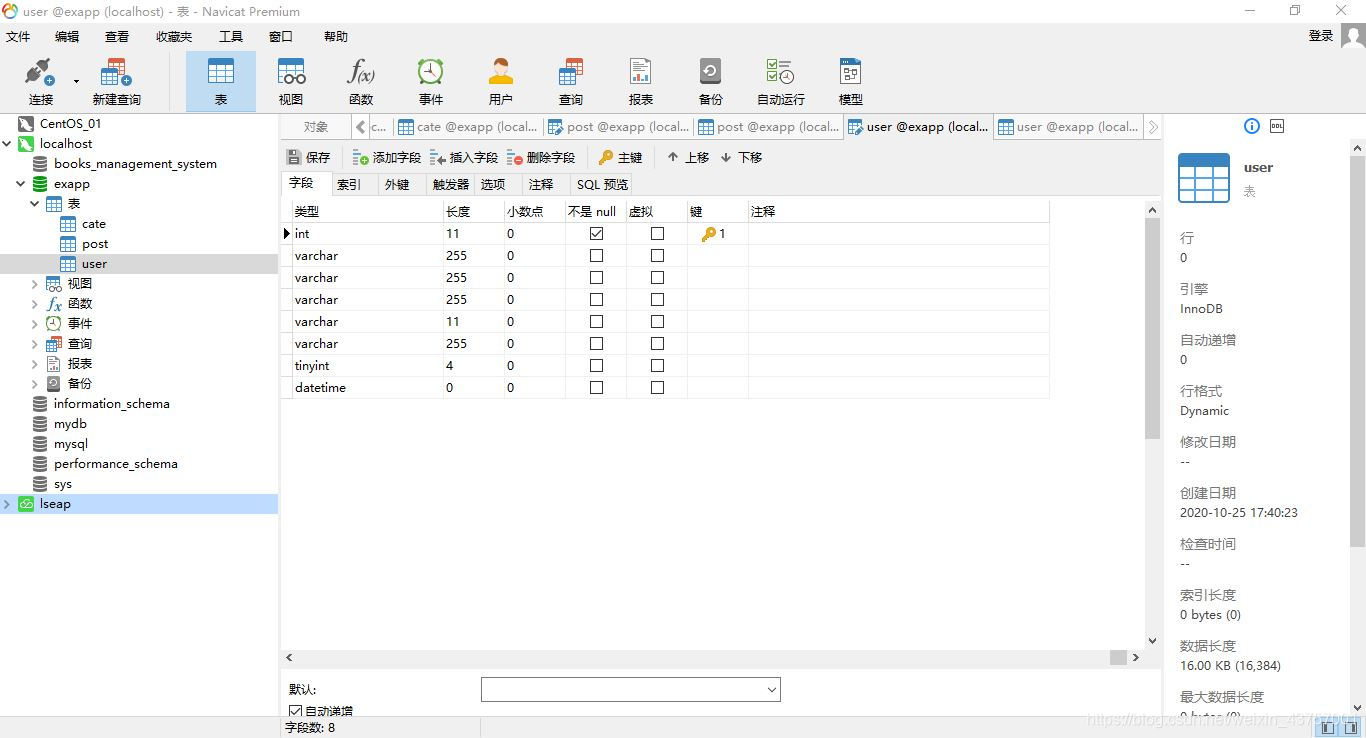Switch to cate @exapp document tab
Viewport: 1366px width, 738px height.
(x=468, y=127)
